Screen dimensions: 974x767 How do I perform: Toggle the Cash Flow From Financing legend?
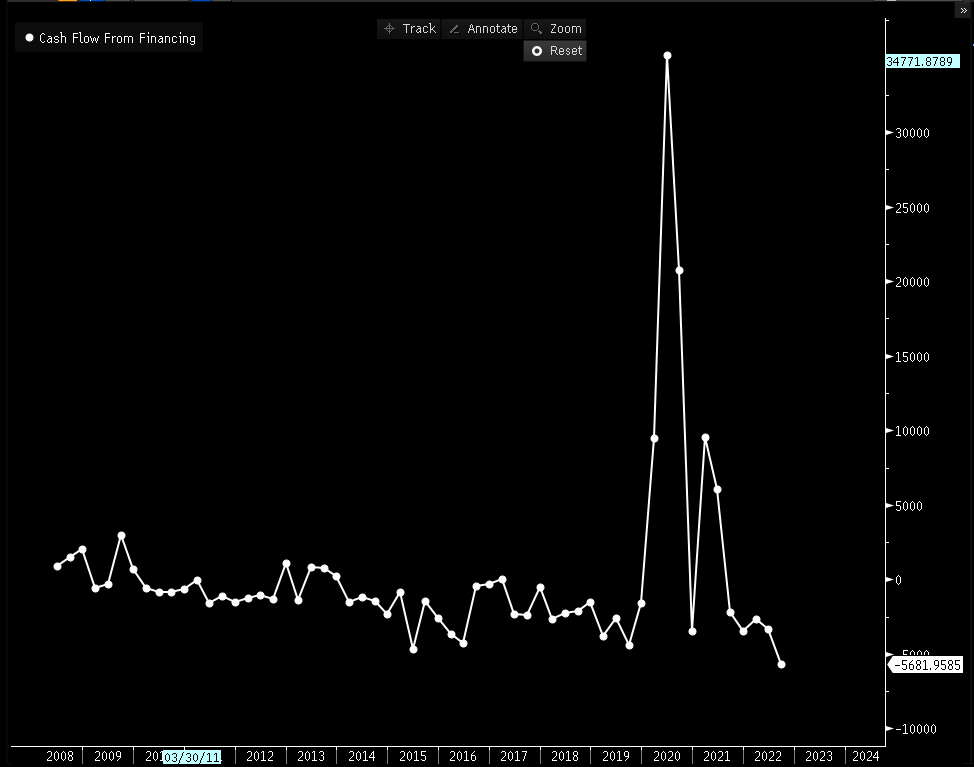(117, 38)
